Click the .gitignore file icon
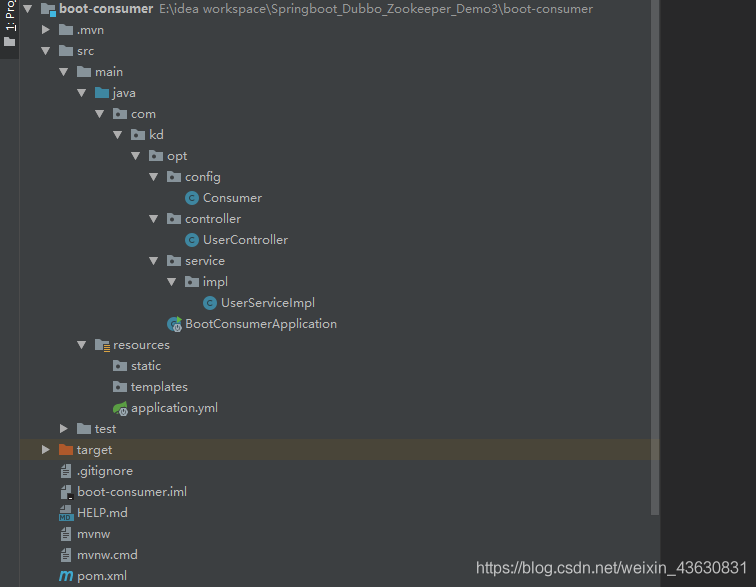 point(66,471)
